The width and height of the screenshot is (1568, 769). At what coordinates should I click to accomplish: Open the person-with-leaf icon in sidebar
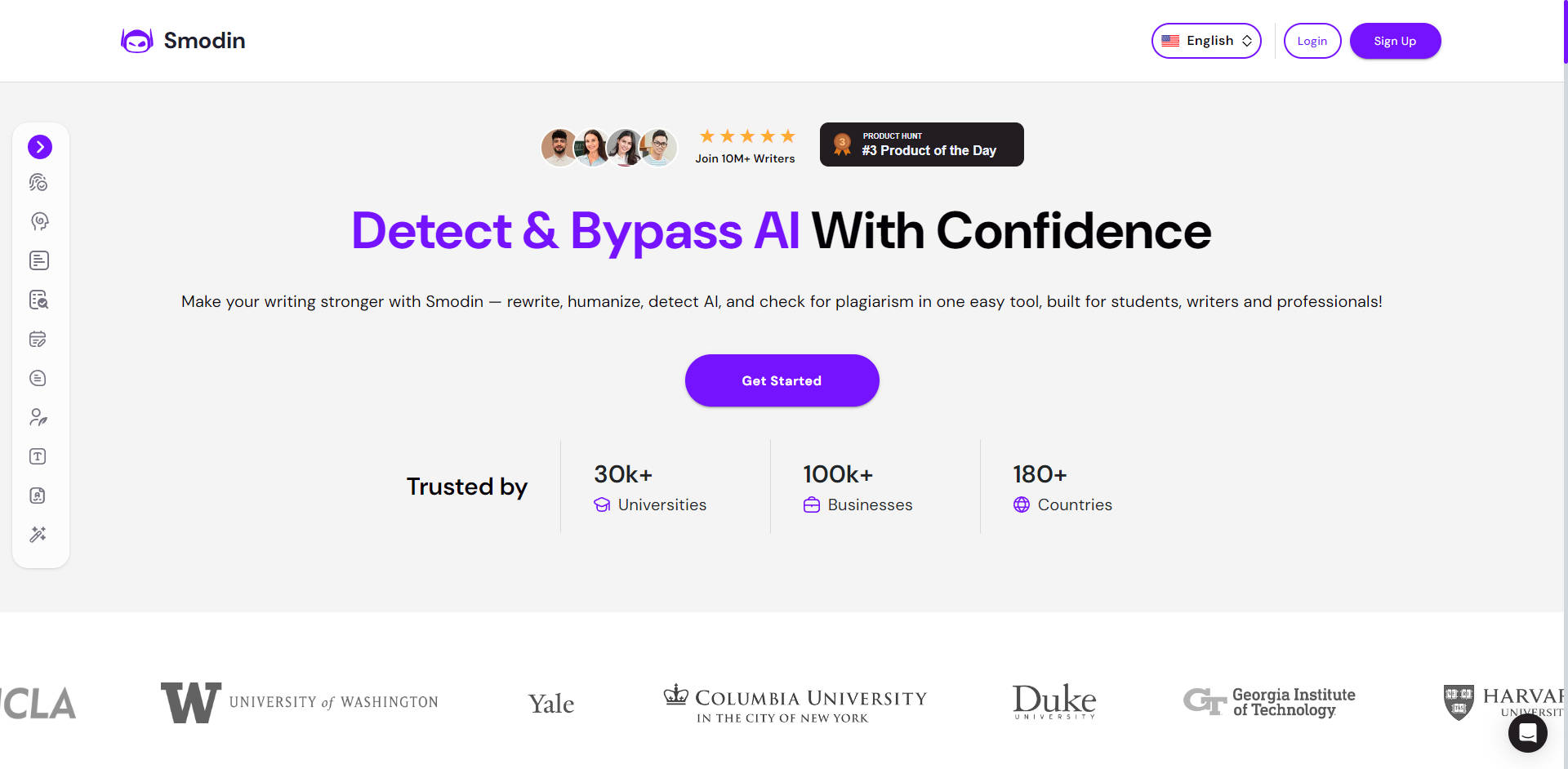click(38, 417)
